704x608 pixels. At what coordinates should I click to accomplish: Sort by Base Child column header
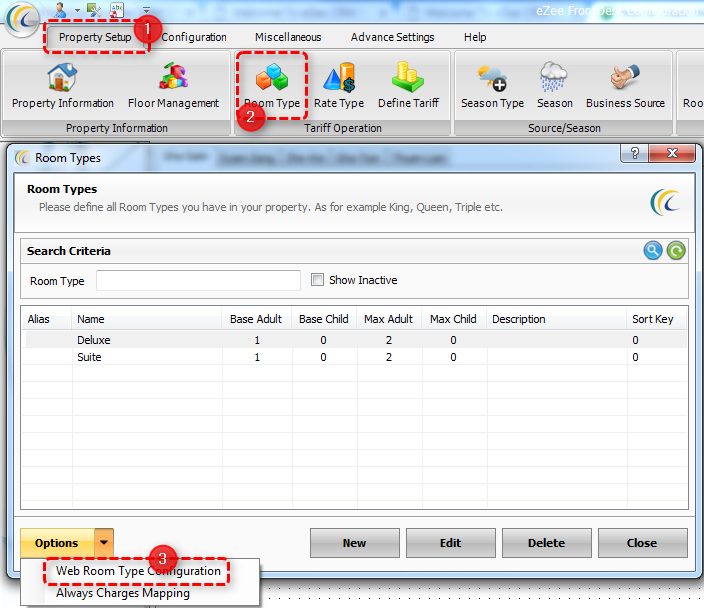point(324,319)
